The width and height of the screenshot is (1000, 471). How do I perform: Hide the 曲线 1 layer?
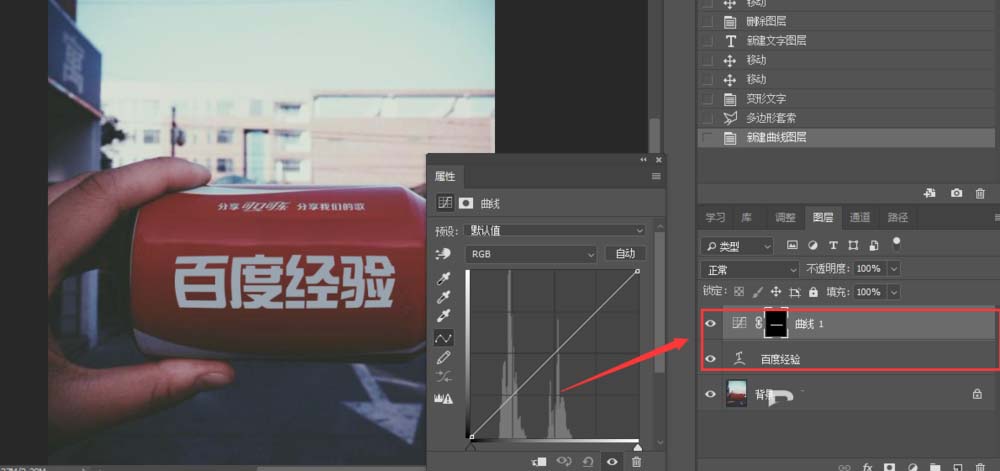710,324
